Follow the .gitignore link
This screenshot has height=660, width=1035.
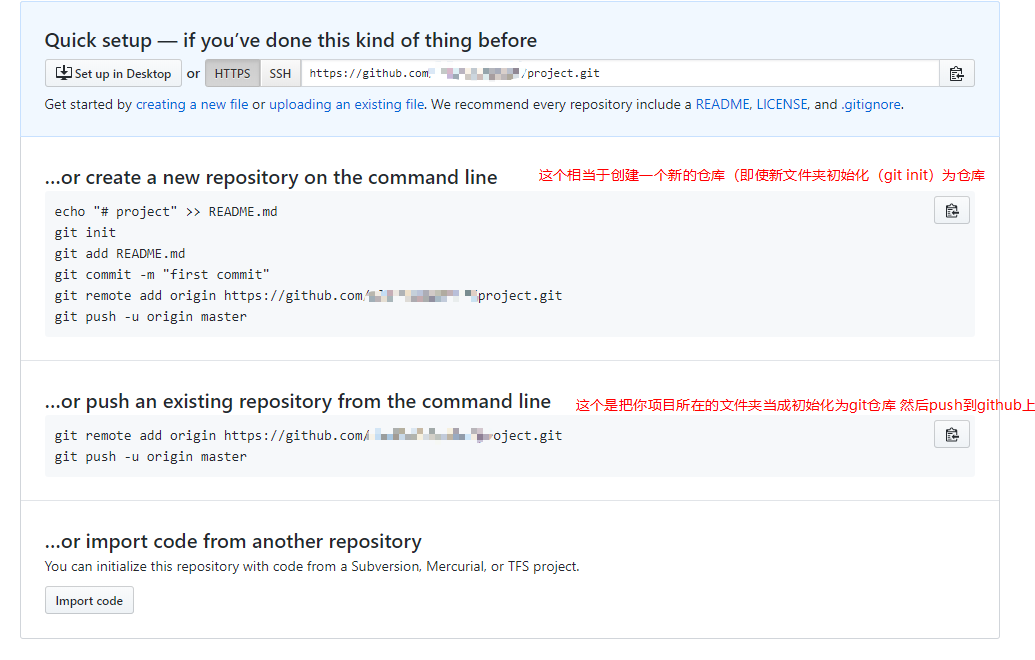click(x=871, y=104)
